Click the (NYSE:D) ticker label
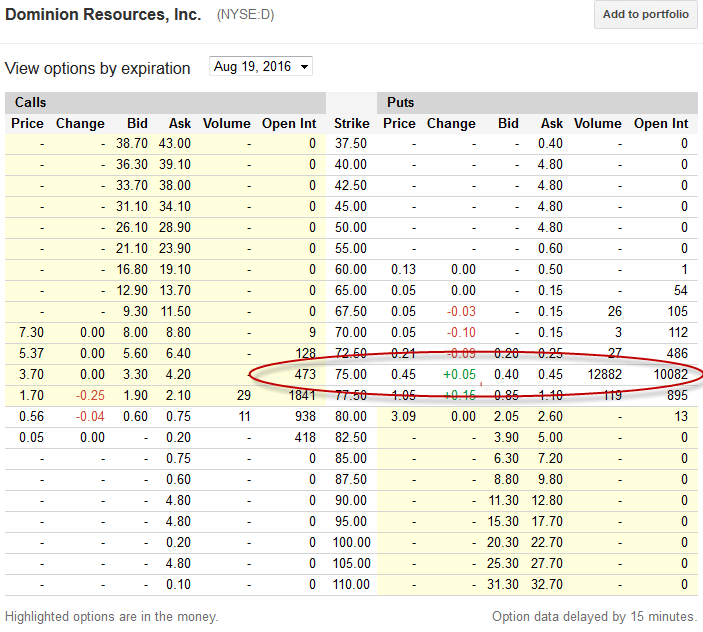Image resolution: width=703 pixels, height=632 pixels. pyautogui.click(x=245, y=15)
